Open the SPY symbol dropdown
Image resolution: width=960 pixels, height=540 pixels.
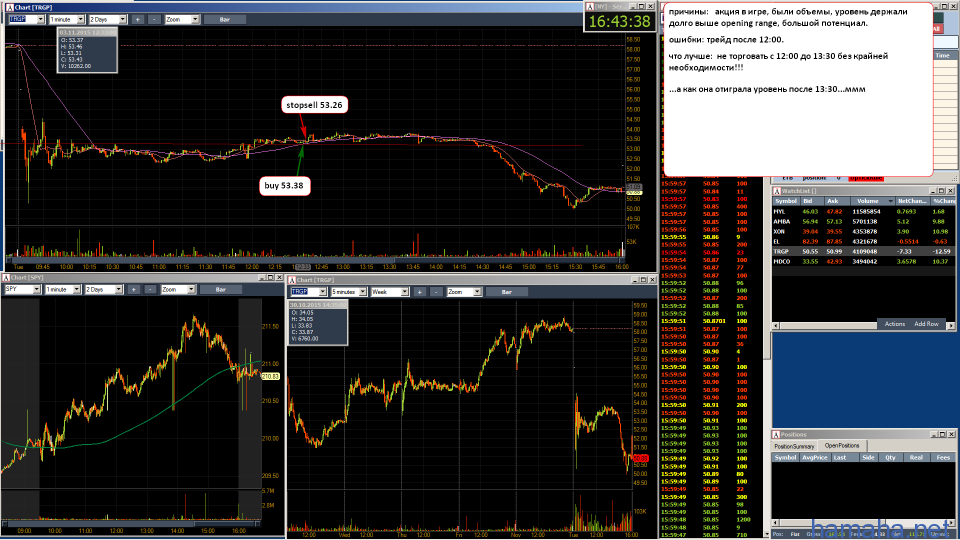pos(37,290)
